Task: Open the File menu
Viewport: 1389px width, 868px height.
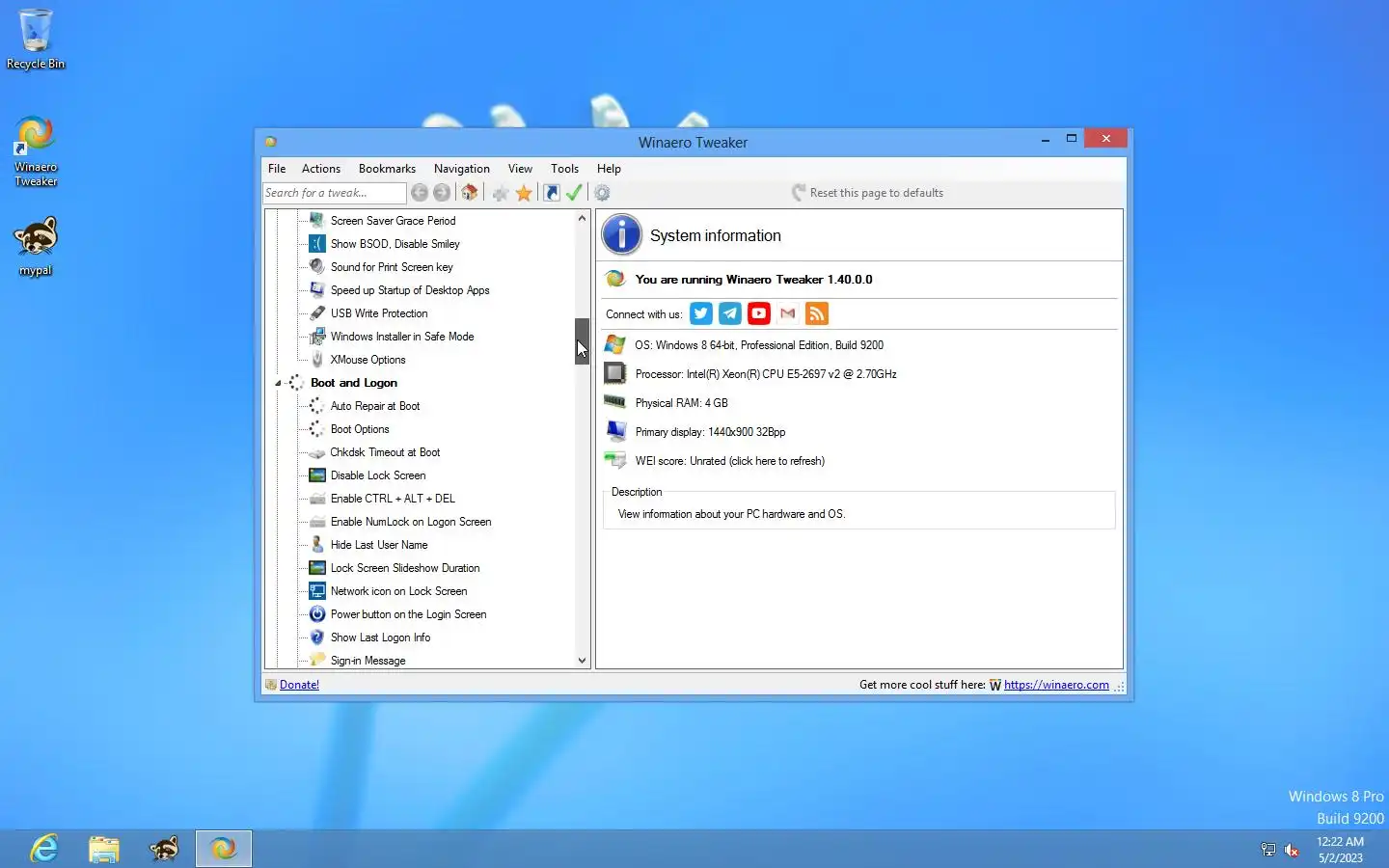Action: coord(277,169)
